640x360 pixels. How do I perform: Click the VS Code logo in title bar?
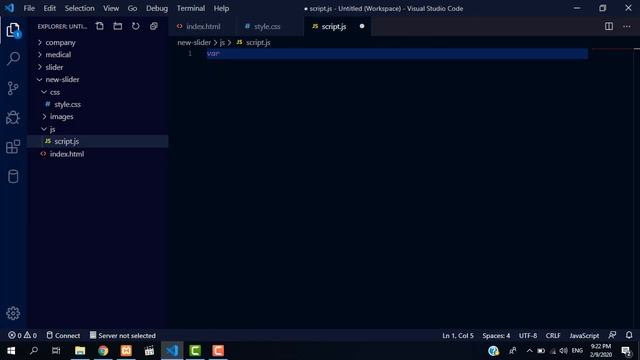point(9,8)
